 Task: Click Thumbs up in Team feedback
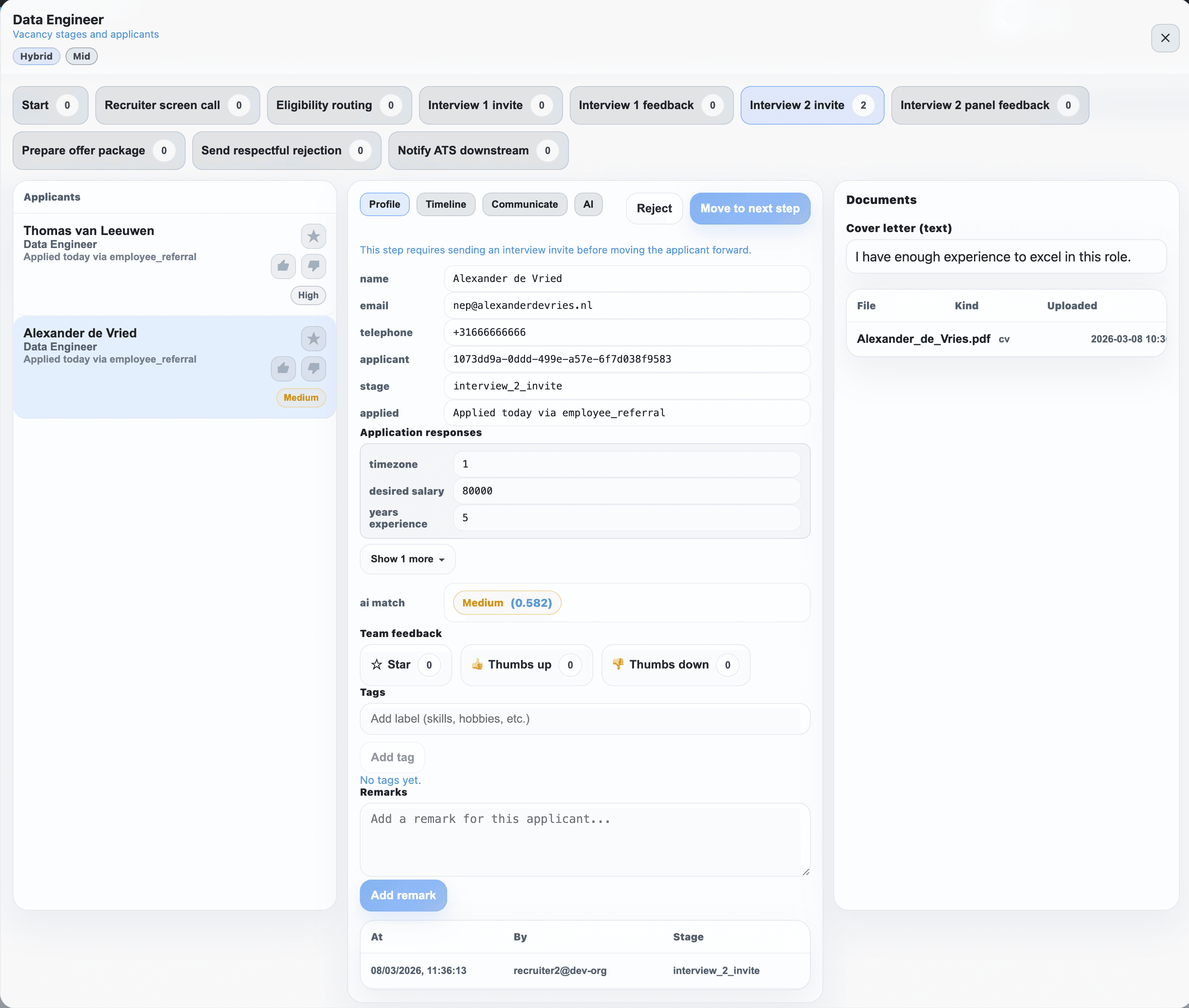click(526, 665)
